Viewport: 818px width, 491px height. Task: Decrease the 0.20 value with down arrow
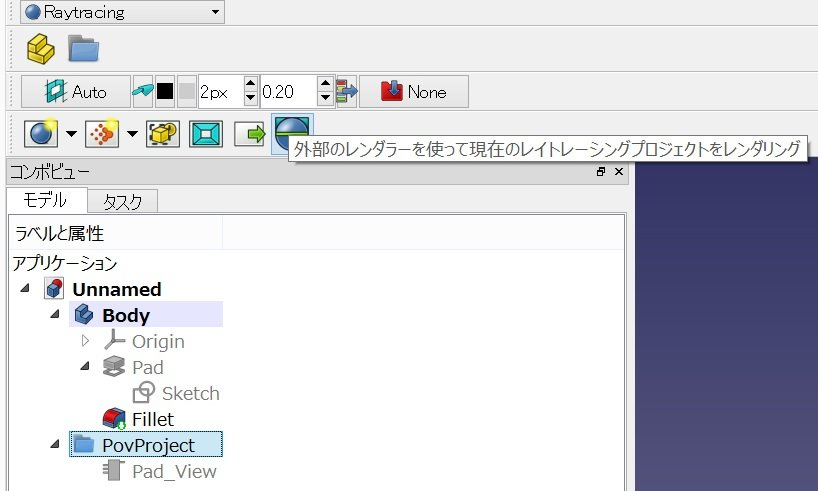click(326, 99)
